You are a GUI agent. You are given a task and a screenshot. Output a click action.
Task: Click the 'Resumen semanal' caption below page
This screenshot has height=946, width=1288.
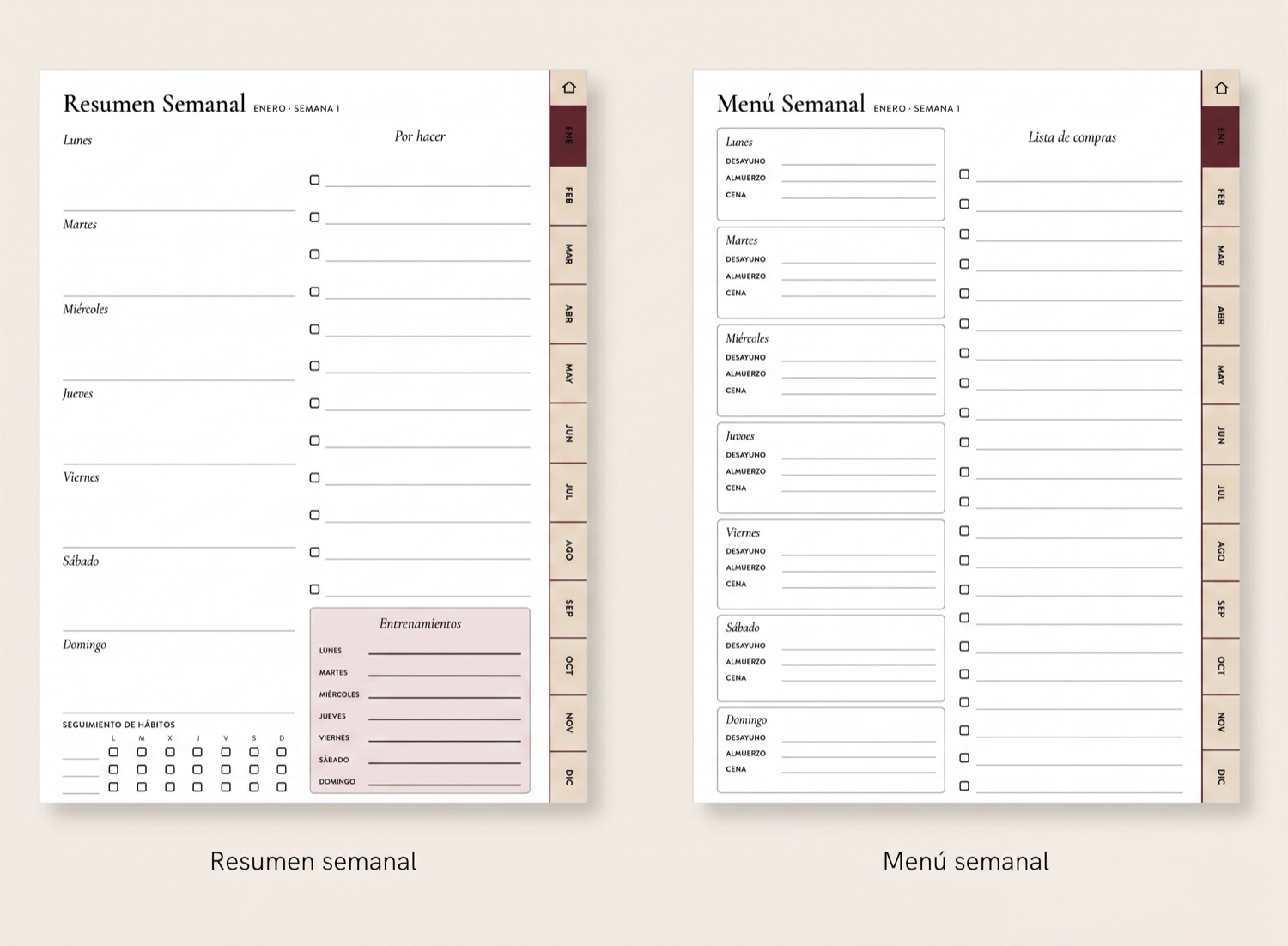click(x=313, y=861)
